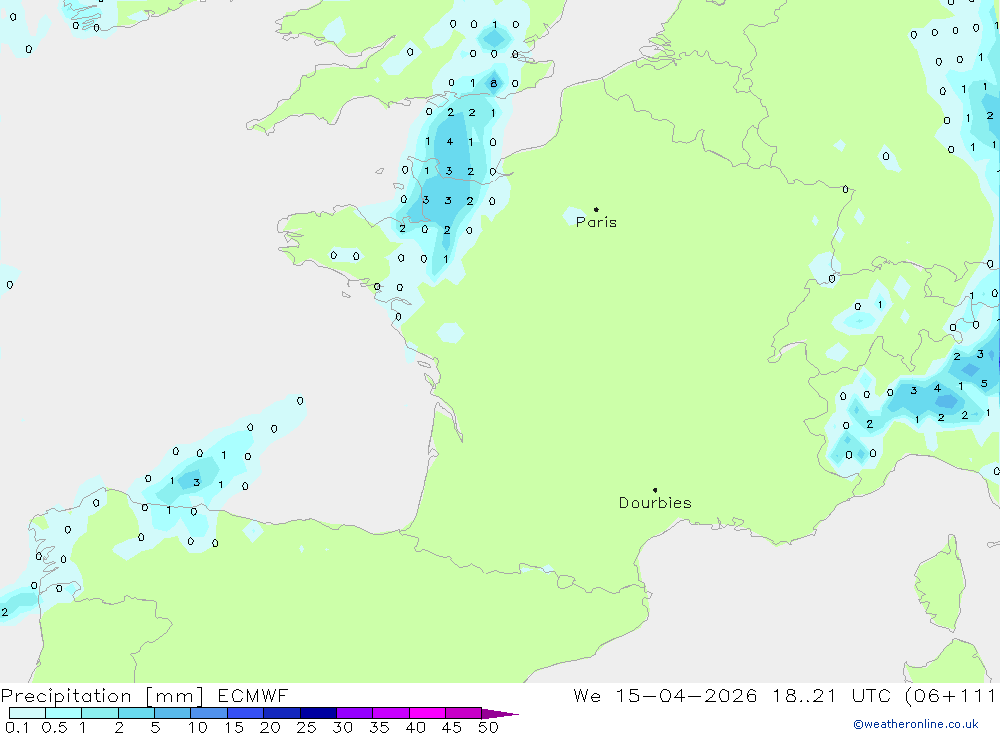Open the weatheronline.co.uk copyright link
This screenshot has width=1000, height=733.
click(x=916, y=724)
